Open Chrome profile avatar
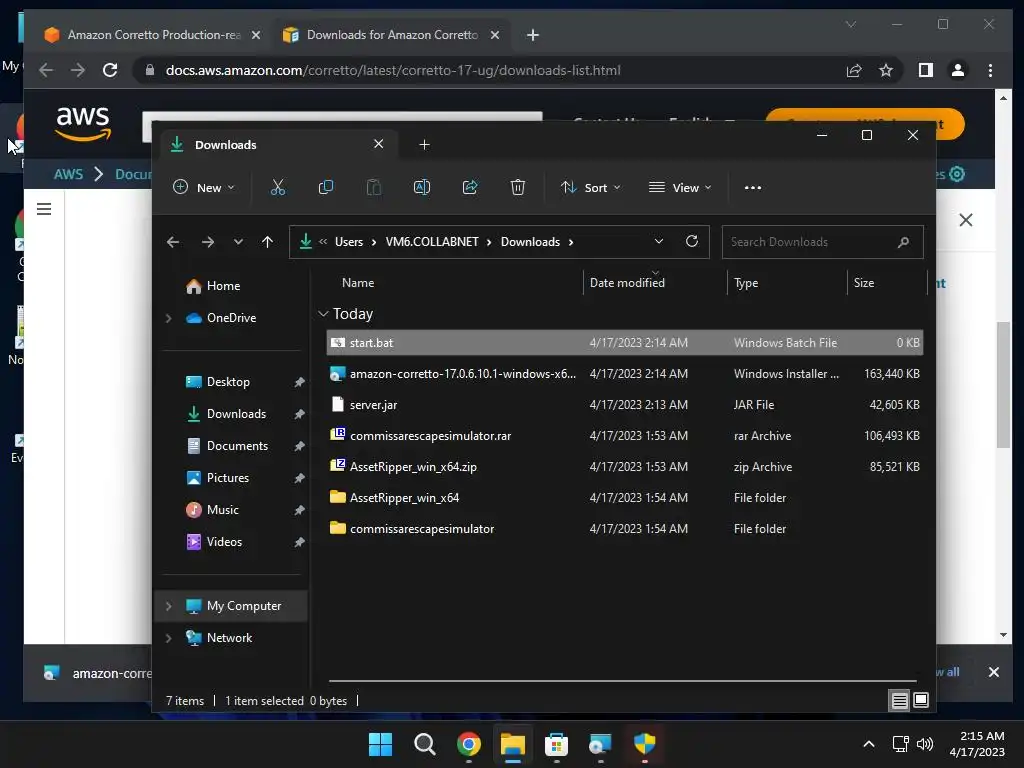 coord(958,71)
